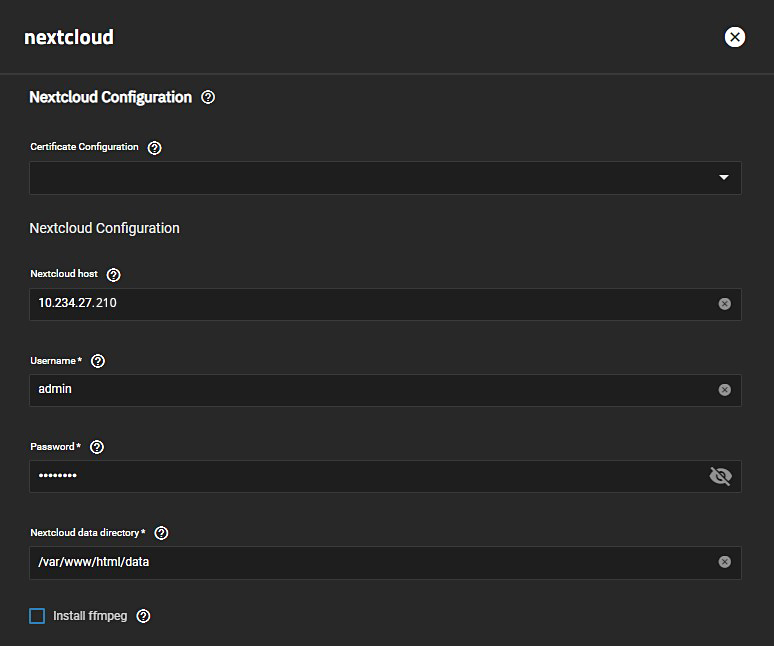Clear the Nextcloud host field value
Screen dimensions: 774x646
click(724, 304)
